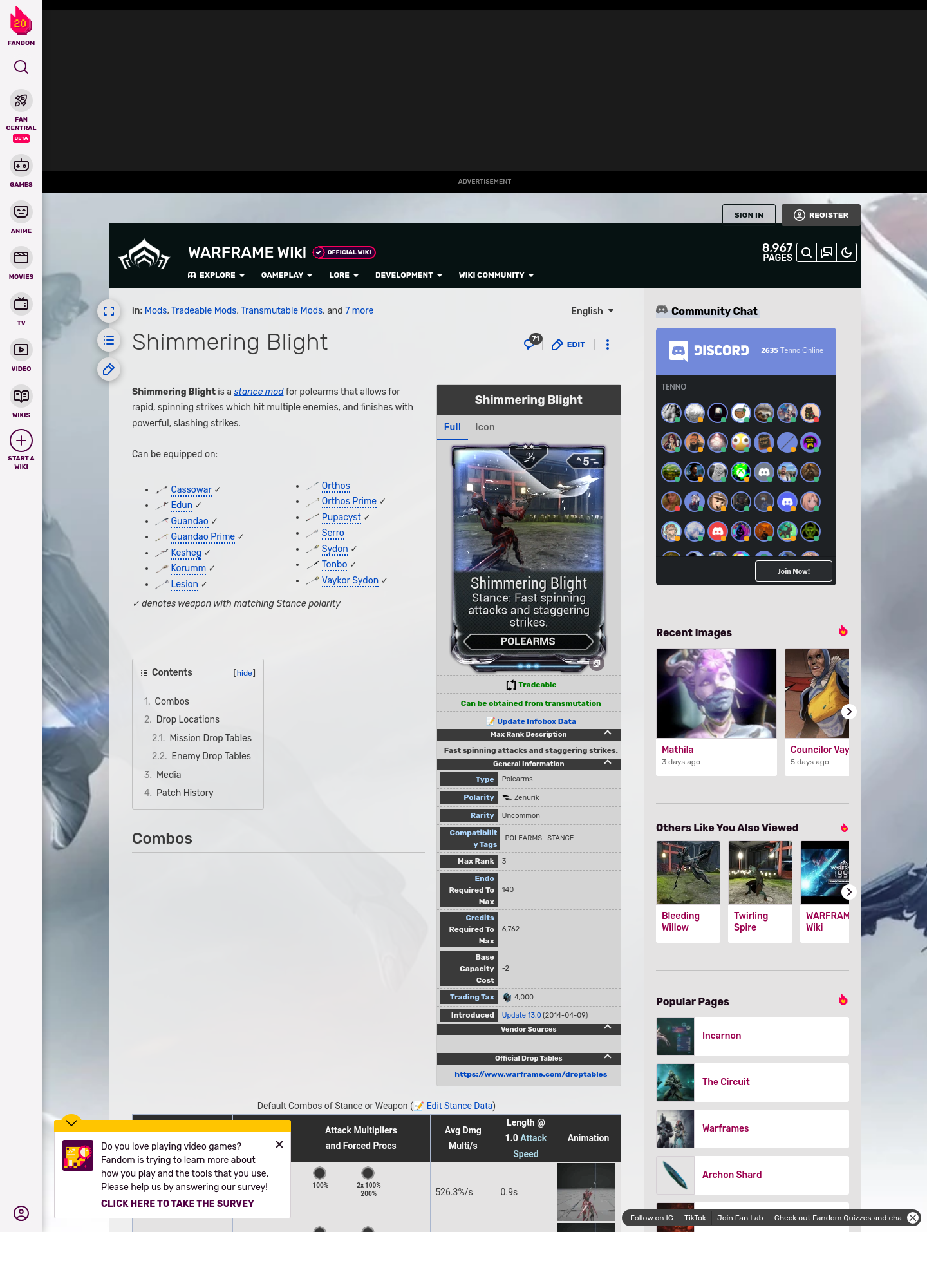Image resolution: width=927 pixels, height=1288 pixels.
Task: Switch to the Full image tab
Action: click(453, 427)
